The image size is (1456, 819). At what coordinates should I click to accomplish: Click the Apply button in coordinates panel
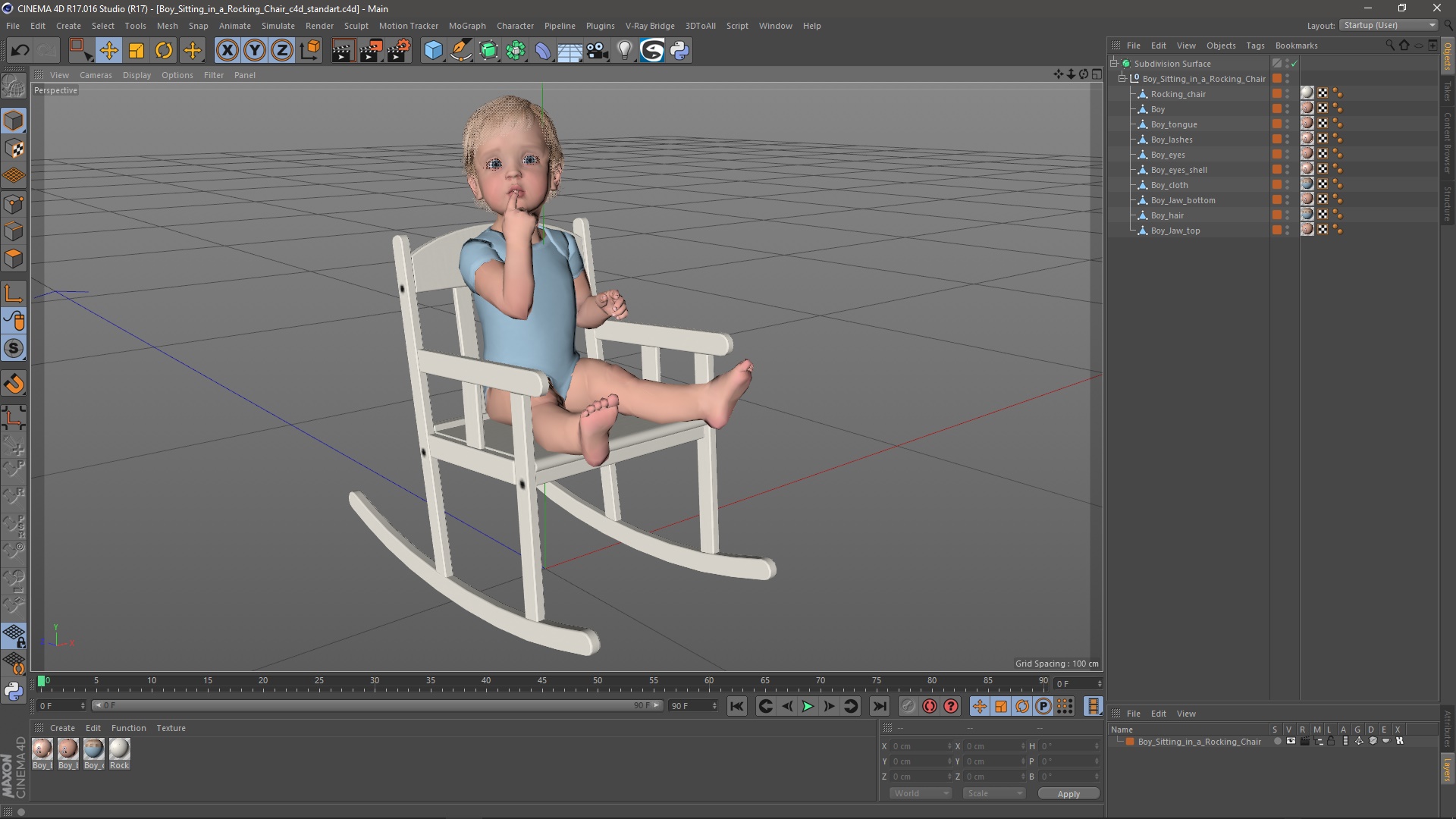point(1067,792)
